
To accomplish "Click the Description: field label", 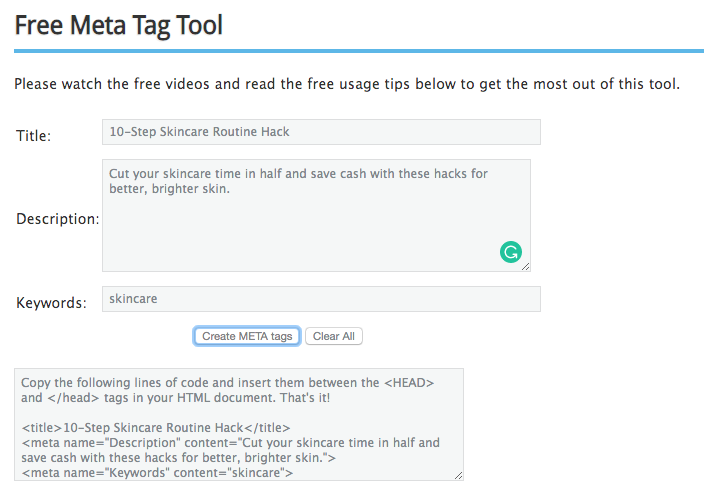I will [x=58, y=219].
